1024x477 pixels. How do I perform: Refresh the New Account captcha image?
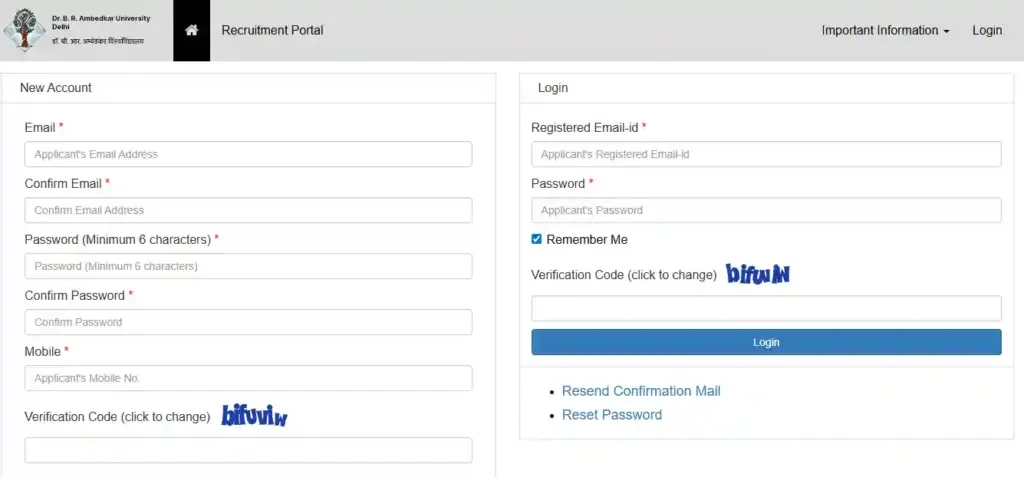pos(254,416)
